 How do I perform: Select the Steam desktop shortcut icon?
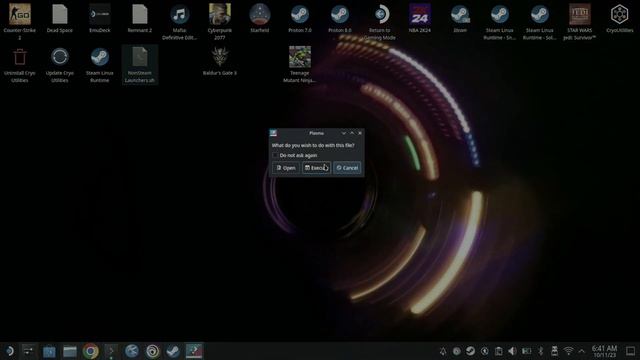tap(460, 15)
